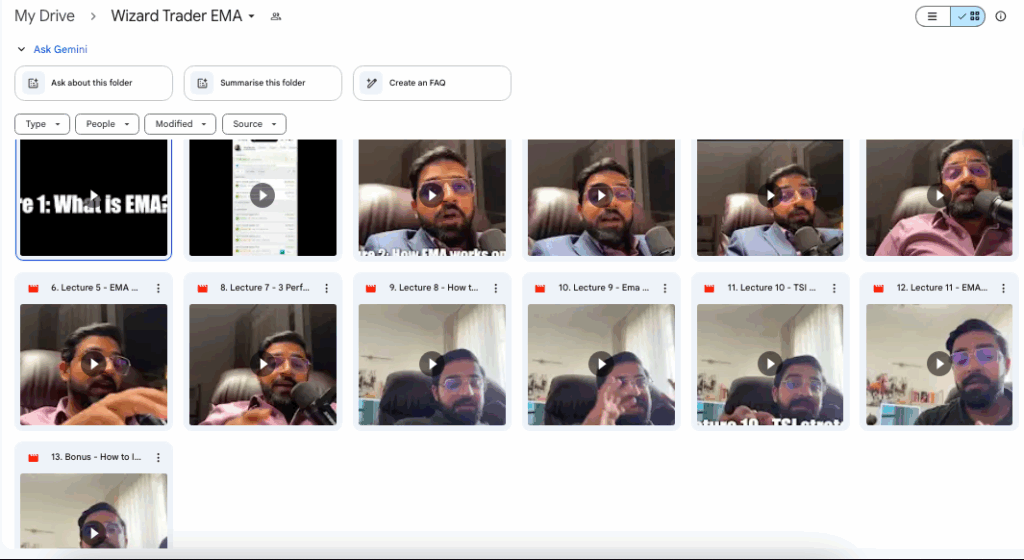The height and width of the screenshot is (560, 1024).
Task: Open more options for 11. Lecture 10 file
Action: (x=834, y=288)
